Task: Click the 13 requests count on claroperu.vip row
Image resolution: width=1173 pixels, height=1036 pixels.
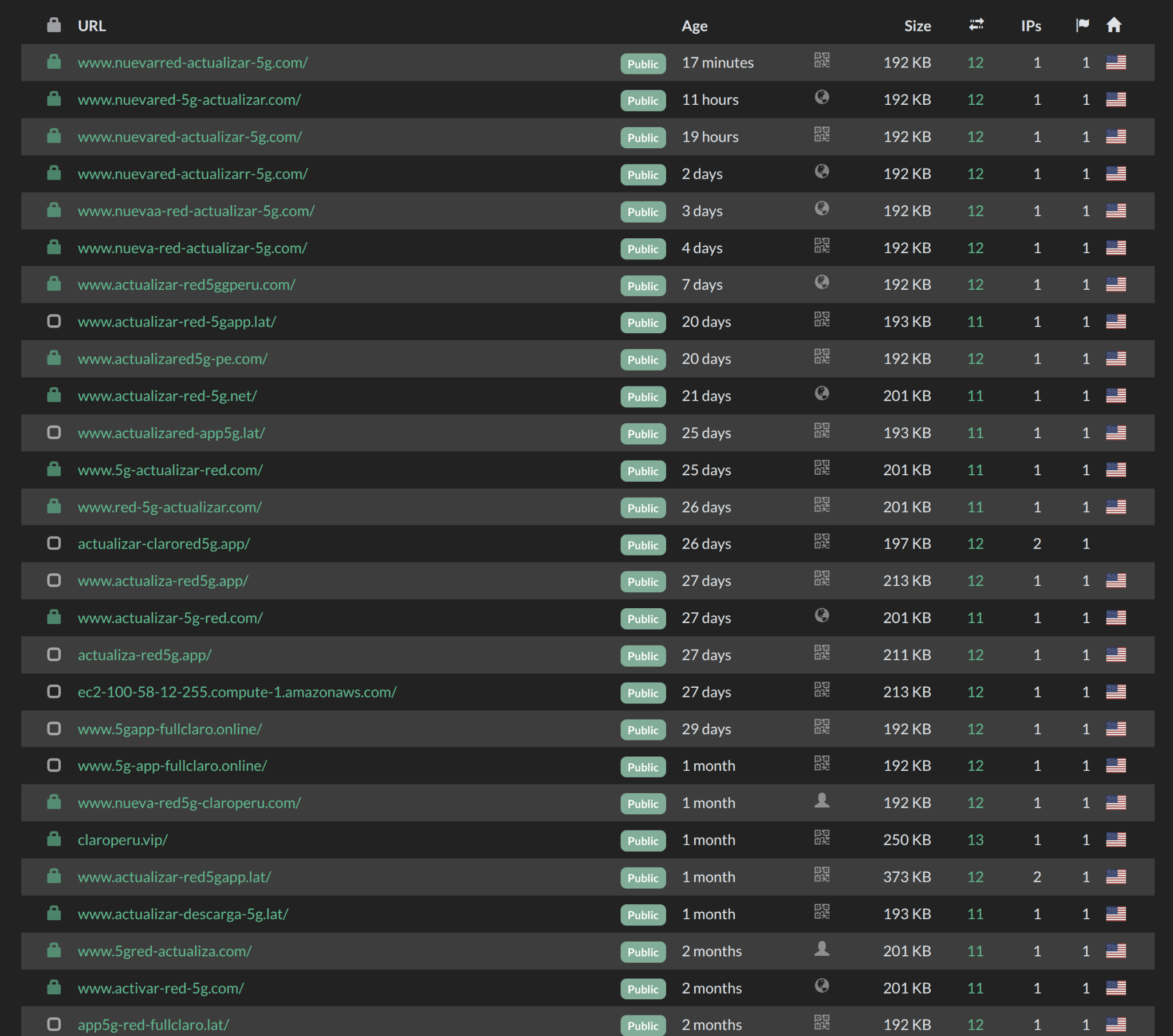Action: [x=975, y=840]
